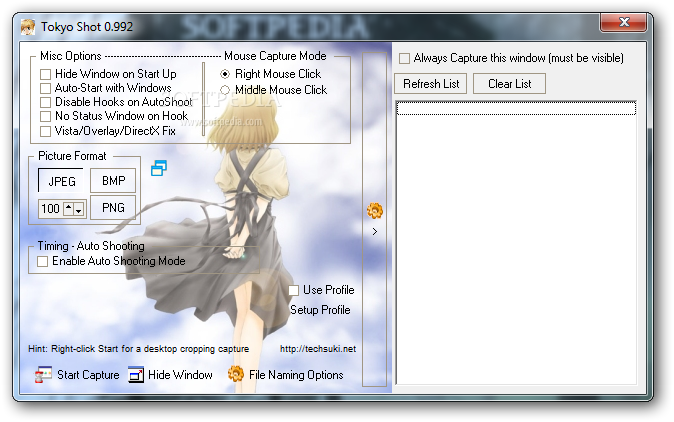This screenshot has height=422, width=674.
Task: Click the JPEG quality value field showing 100
Action: 51,209
